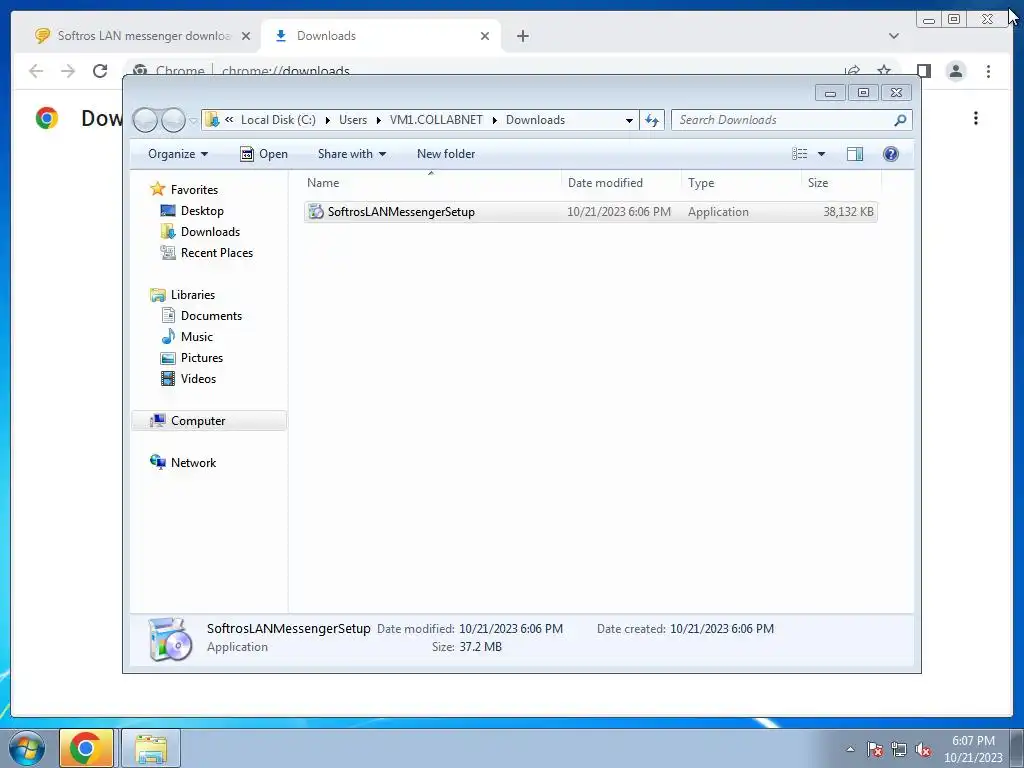Screen dimensions: 1024x768
Task: Select SoftrosLANMessengerSetup file row
Action: (x=590, y=212)
